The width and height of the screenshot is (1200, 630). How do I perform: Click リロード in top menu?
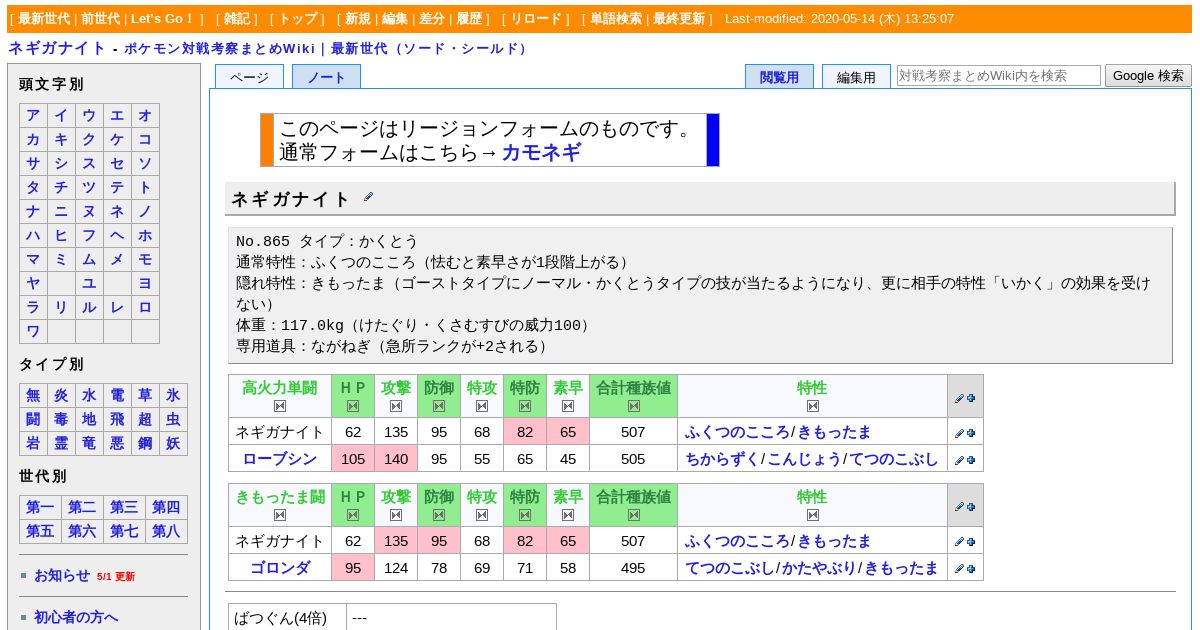pos(536,19)
